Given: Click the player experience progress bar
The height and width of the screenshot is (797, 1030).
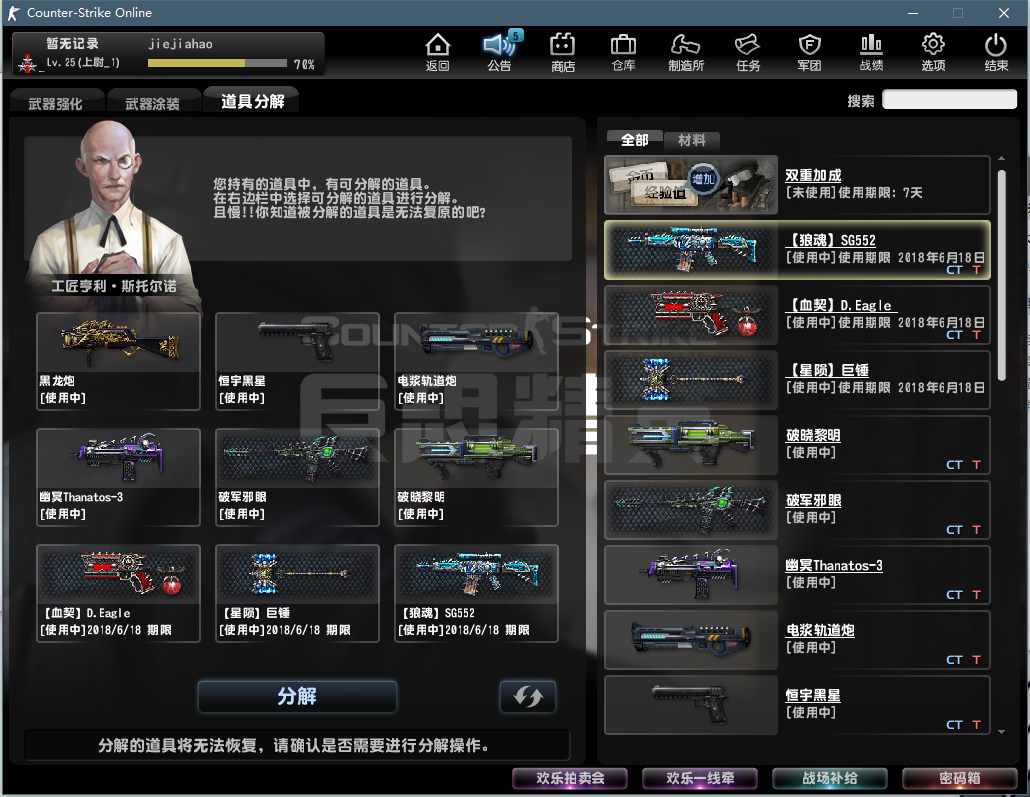Looking at the screenshot, I should tap(217, 63).
